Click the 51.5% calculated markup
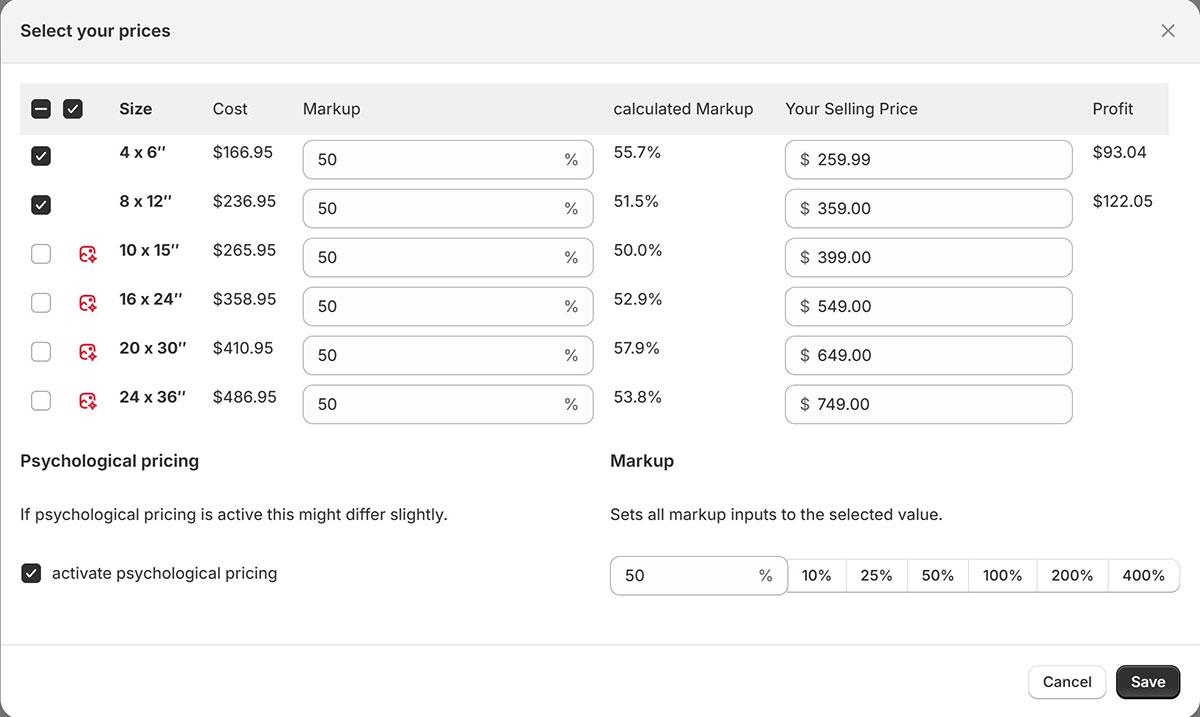Image resolution: width=1200 pixels, height=717 pixels. point(636,202)
